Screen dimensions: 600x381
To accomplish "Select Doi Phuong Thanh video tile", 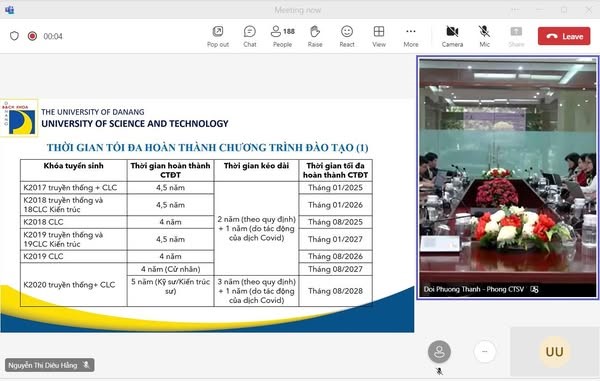I will [x=508, y=177].
